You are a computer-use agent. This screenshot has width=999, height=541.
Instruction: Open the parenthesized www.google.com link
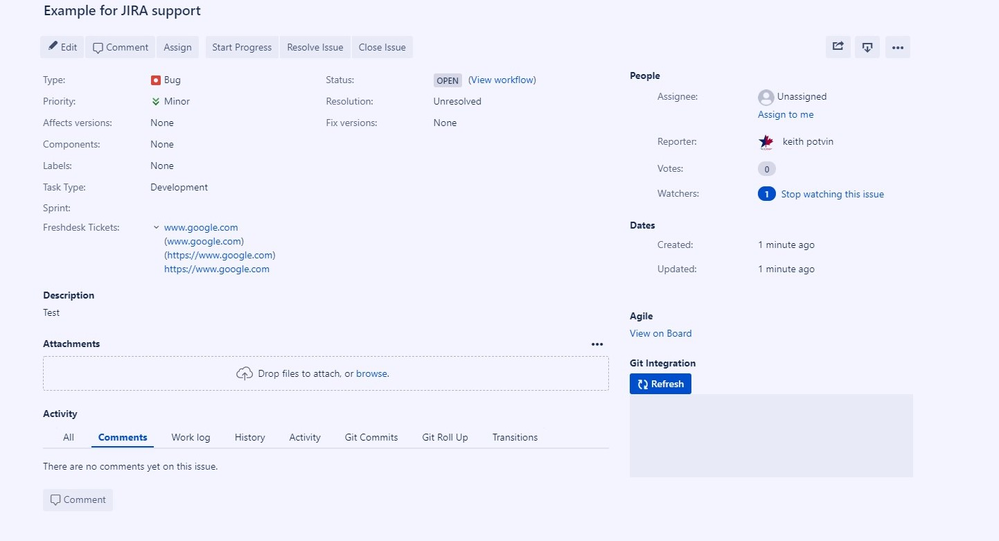[x=204, y=242]
